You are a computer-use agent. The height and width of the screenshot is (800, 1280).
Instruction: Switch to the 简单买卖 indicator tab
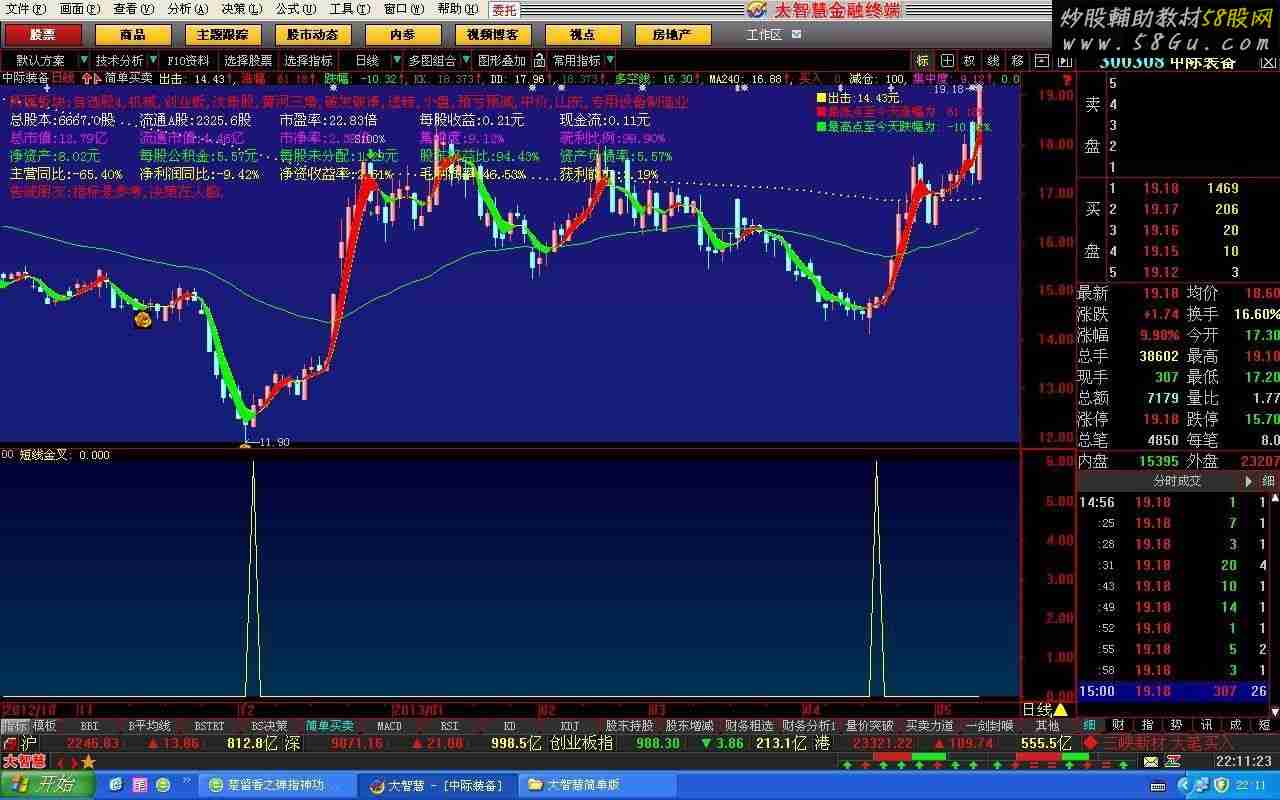point(329,726)
